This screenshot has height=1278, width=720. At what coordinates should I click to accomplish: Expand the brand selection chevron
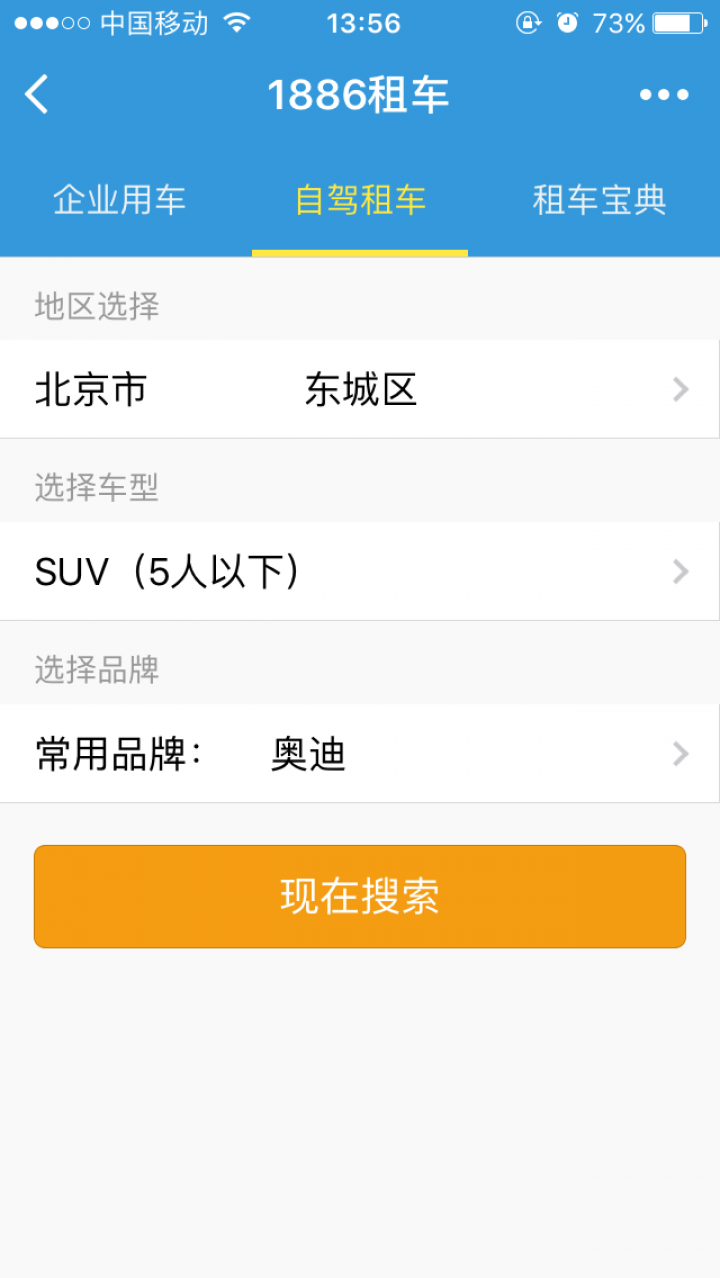(x=681, y=753)
